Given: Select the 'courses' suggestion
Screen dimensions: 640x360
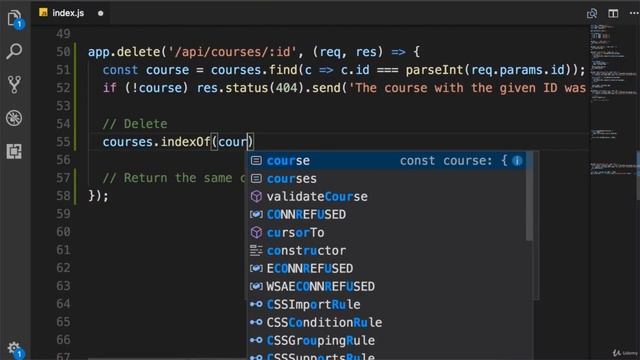Looking at the screenshot, I should pos(387,178).
